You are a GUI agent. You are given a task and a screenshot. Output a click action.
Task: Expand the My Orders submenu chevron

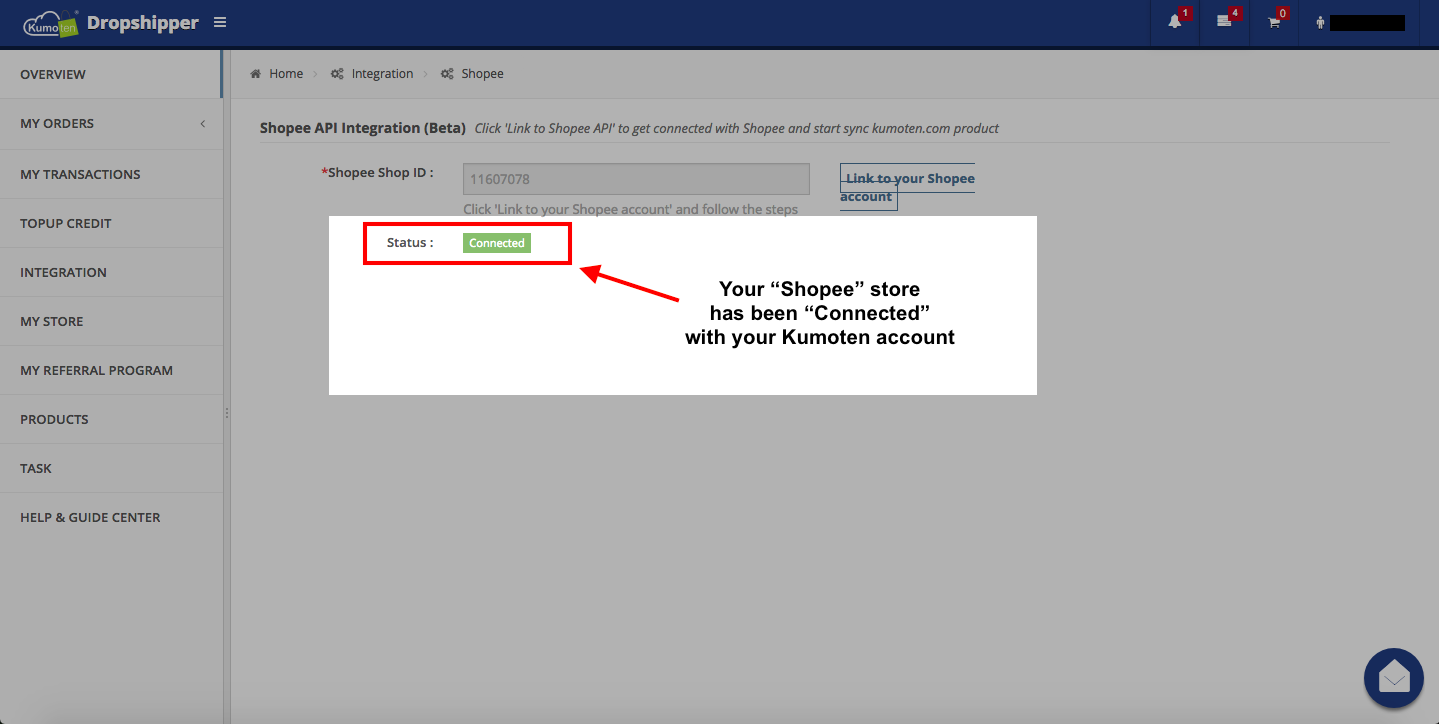[x=203, y=124]
